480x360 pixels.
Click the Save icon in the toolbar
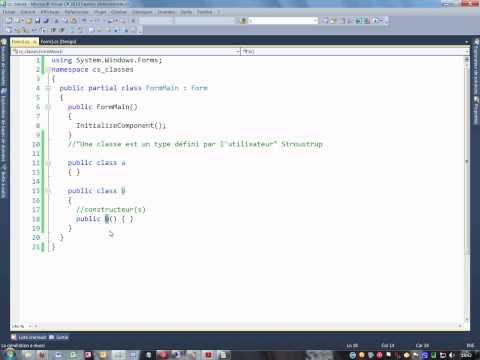[x=37, y=21]
